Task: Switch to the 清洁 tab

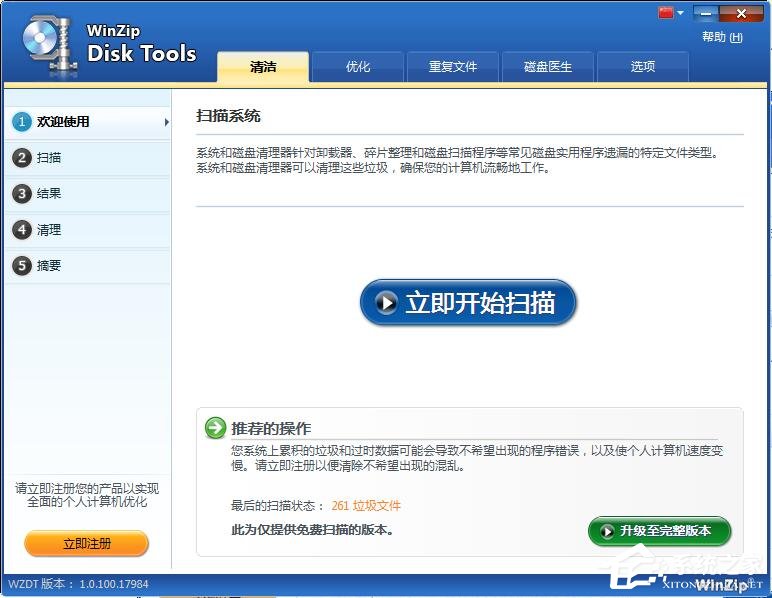Action: [x=263, y=66]
